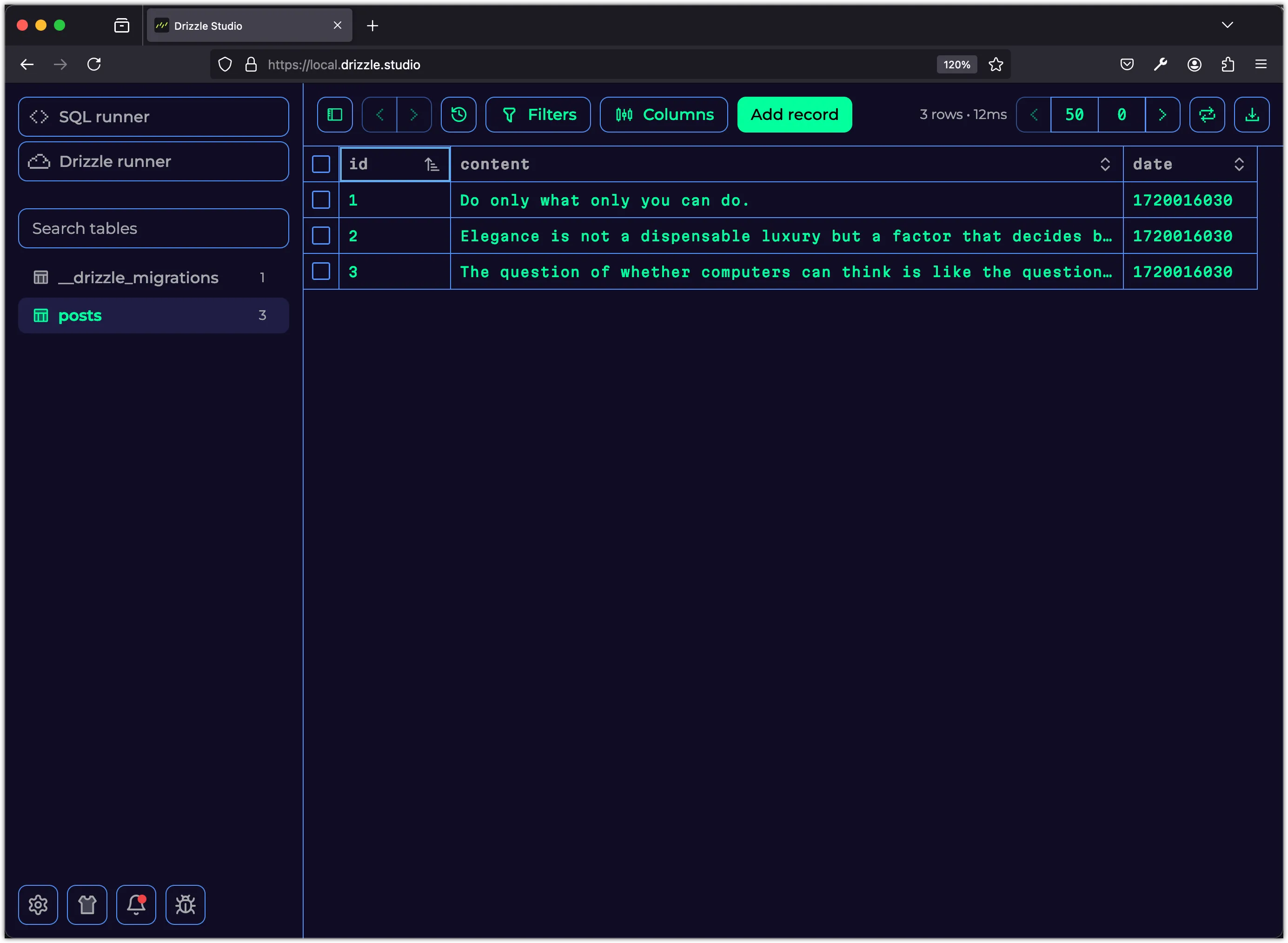Open a new browser tab
The image size is (1288, 943).
372,26
